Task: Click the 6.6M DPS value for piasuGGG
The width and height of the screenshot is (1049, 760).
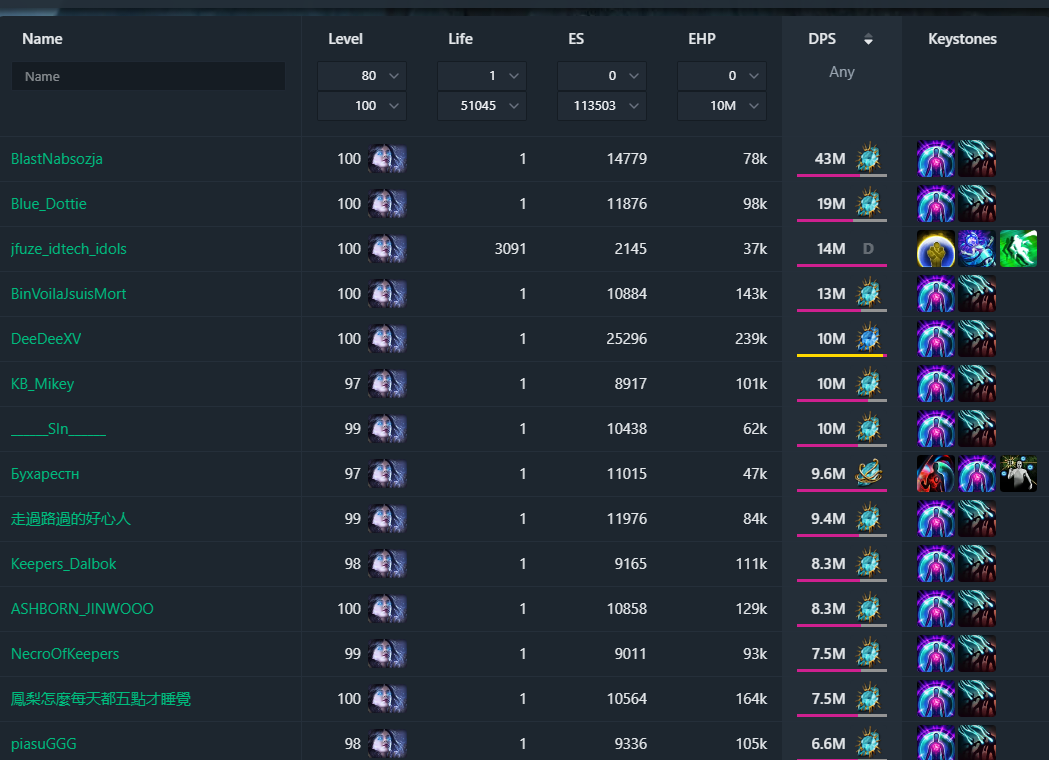Action: 828,743
